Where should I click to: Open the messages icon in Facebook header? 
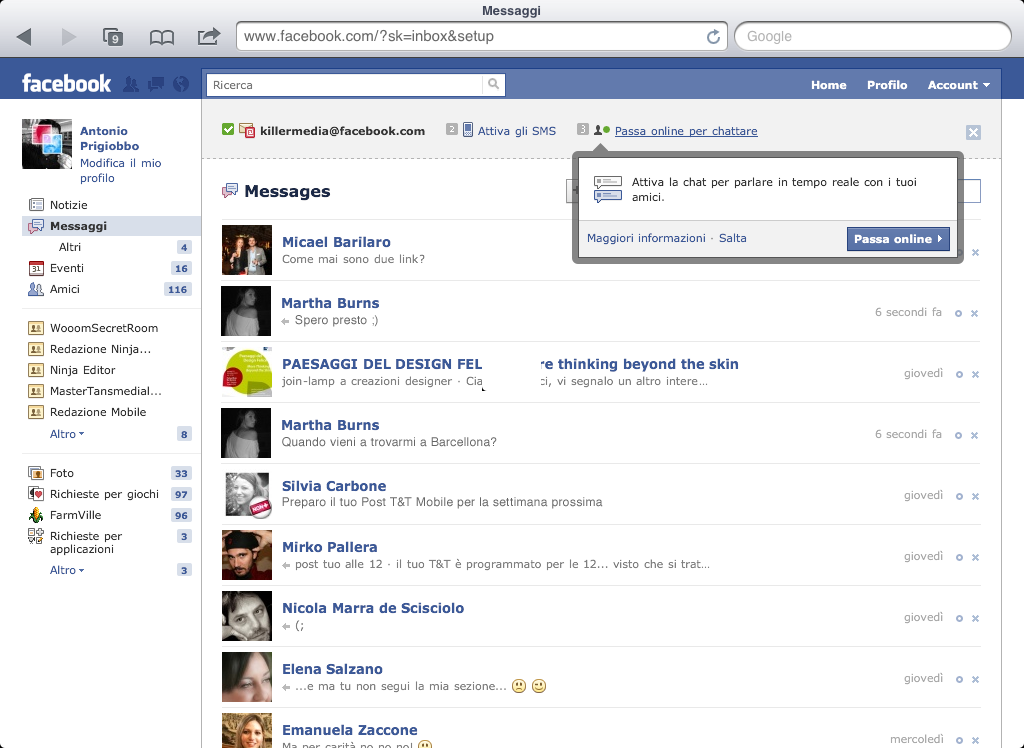[x=155, y=85]
